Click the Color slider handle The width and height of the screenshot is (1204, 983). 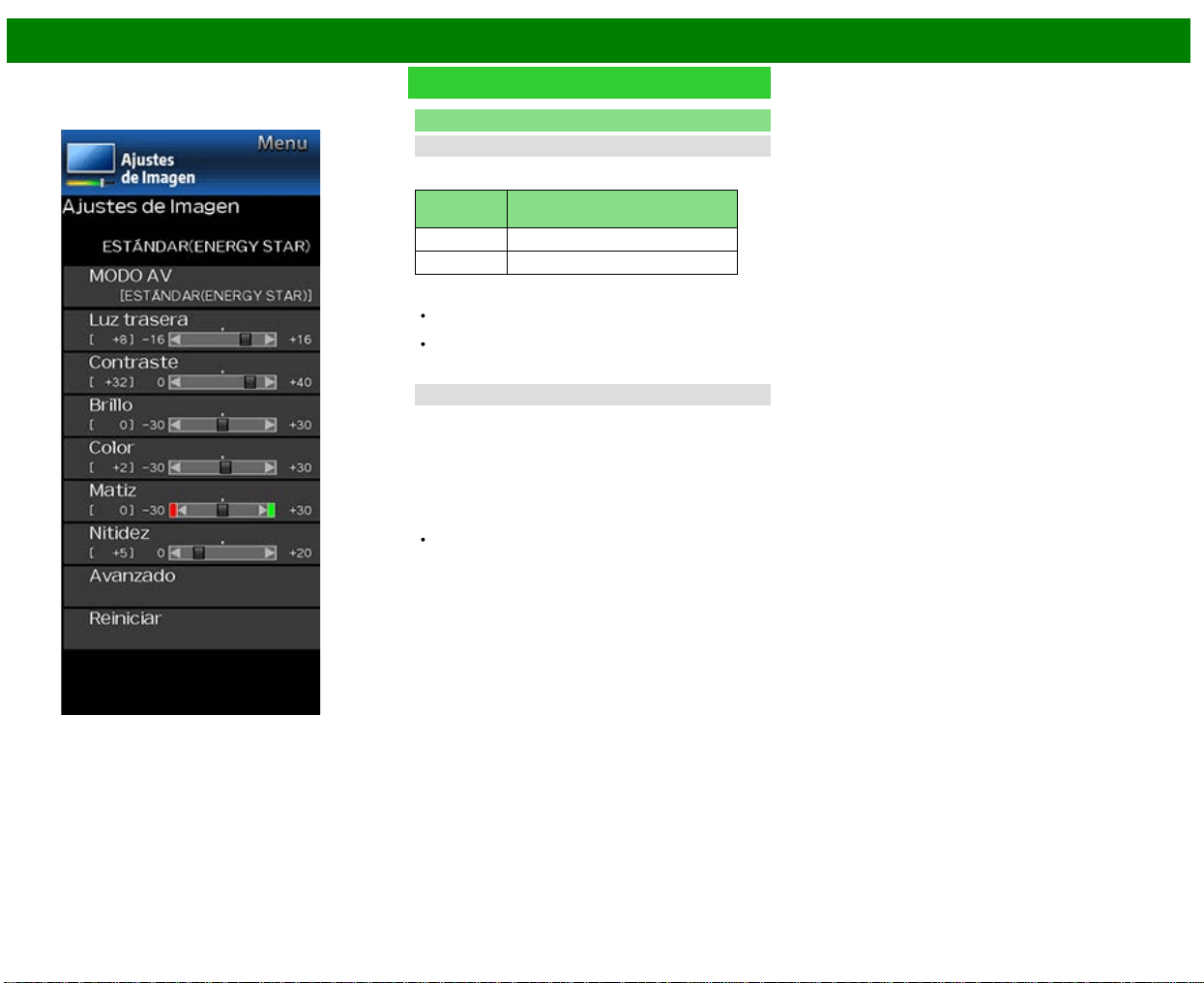pyautogui.click(x=225, y=467)
